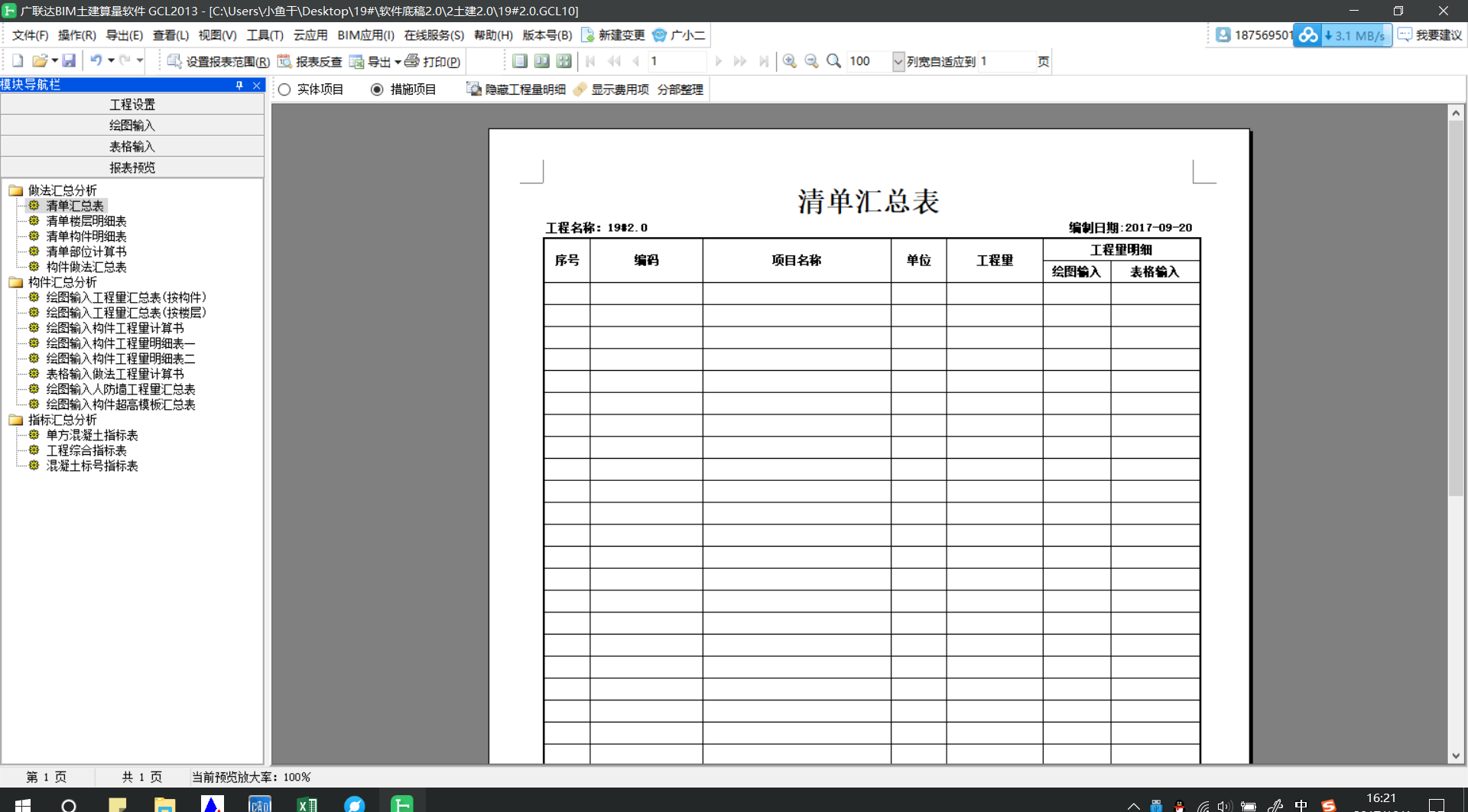This screenshot has width=1468, height=812.
Task: Open the 在线服务(S) menu
Action: click(x=434, y=35)
